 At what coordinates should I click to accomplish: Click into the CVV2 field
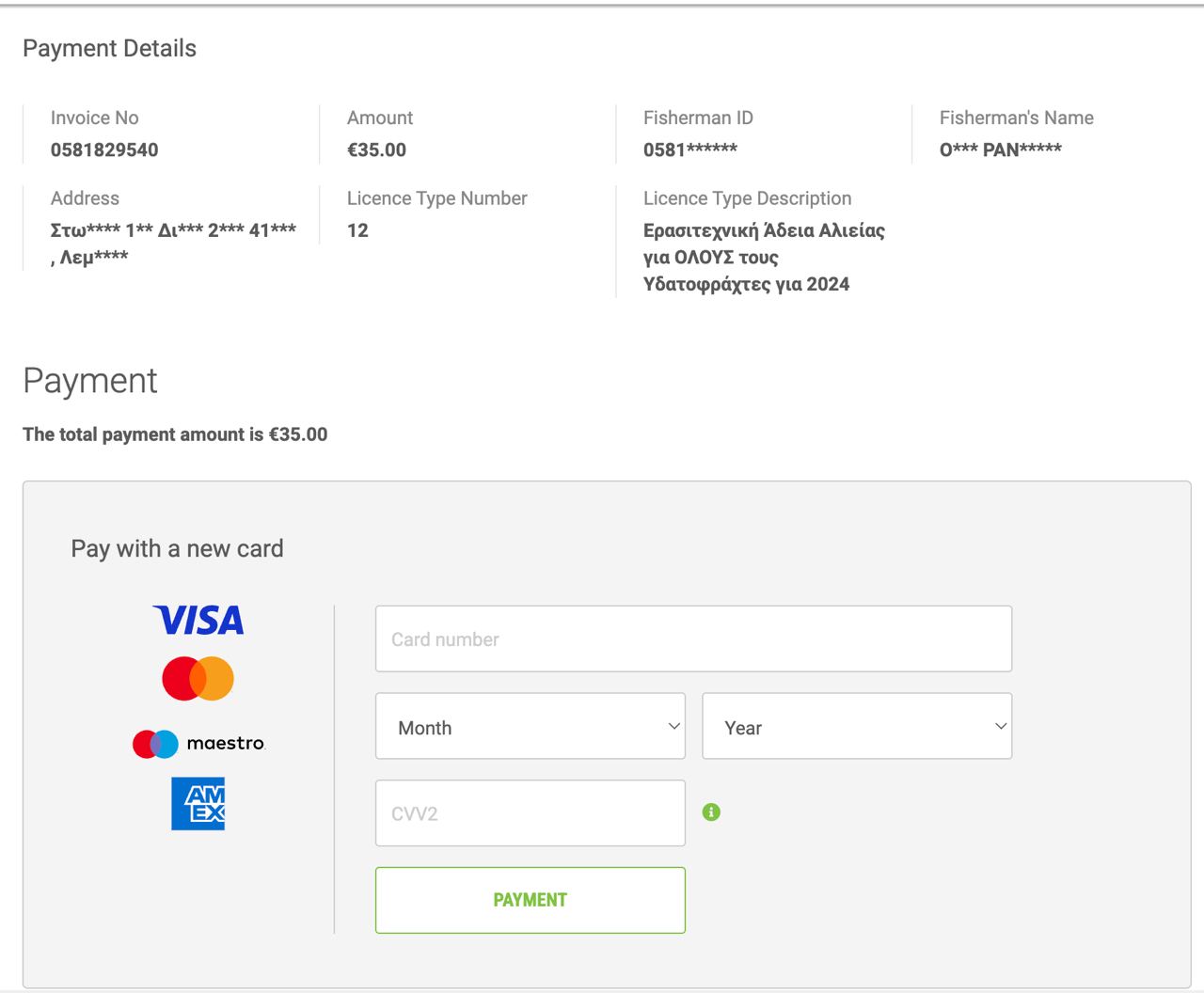click(530, 813)
